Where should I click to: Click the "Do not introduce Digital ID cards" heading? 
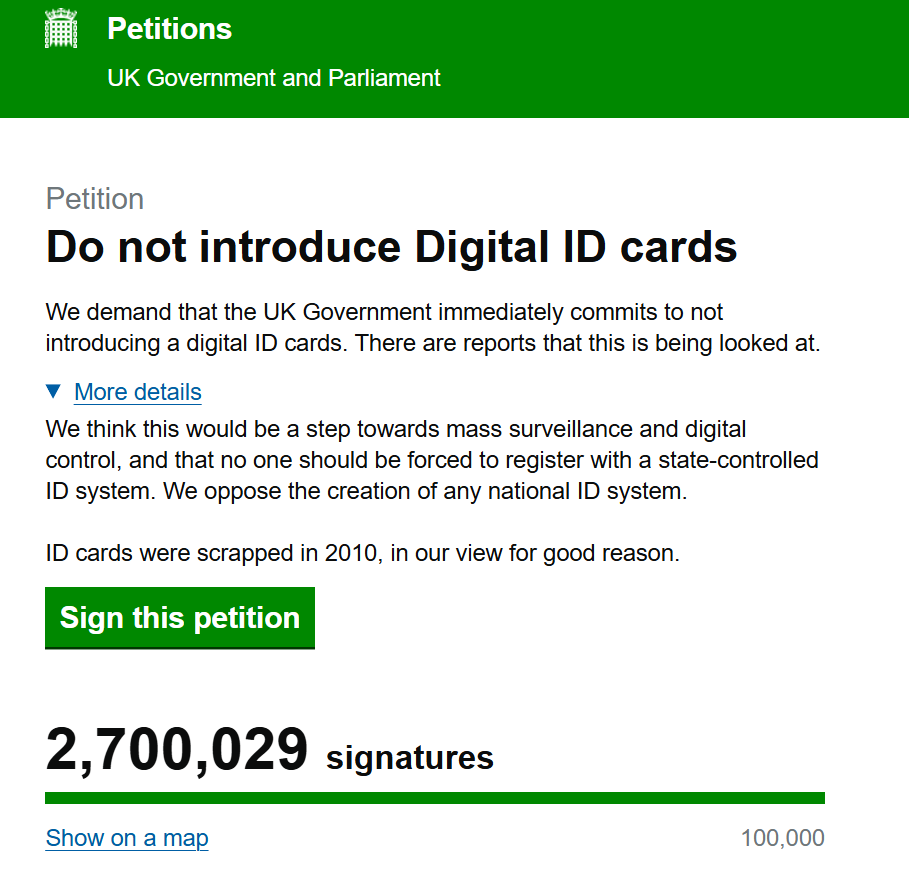point(392,247)
